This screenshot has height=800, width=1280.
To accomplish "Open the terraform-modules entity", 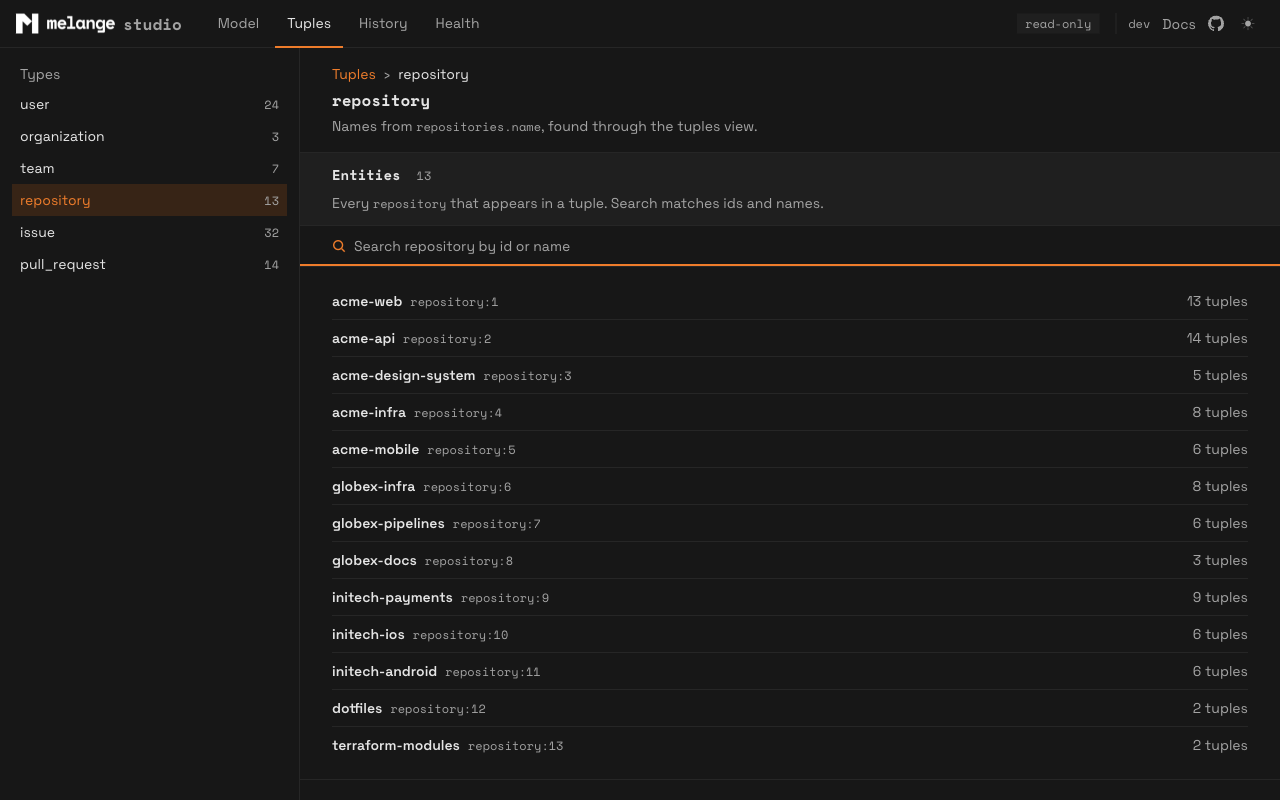I will tap(790, 745).
